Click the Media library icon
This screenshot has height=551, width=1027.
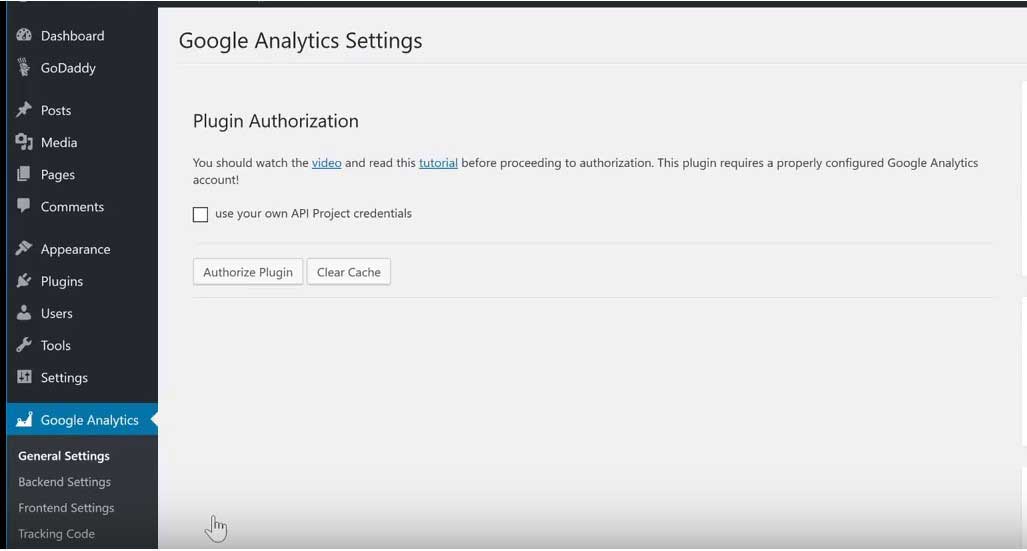(x=24, y=142)
